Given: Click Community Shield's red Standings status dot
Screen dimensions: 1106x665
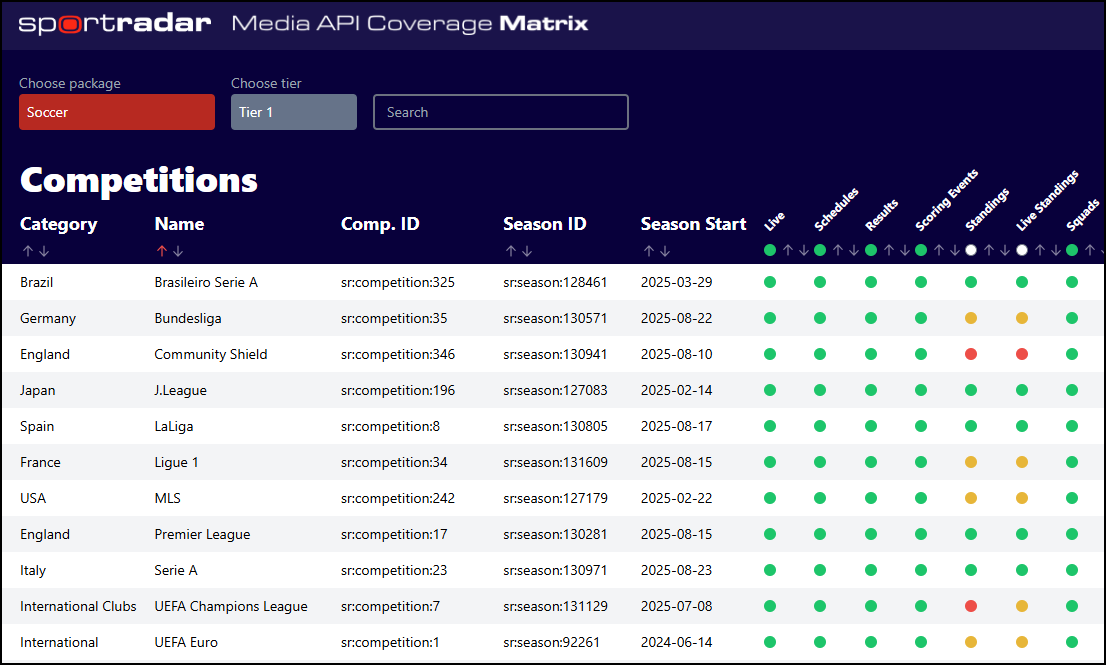Looking at the screenshot, I should (971, 354).
